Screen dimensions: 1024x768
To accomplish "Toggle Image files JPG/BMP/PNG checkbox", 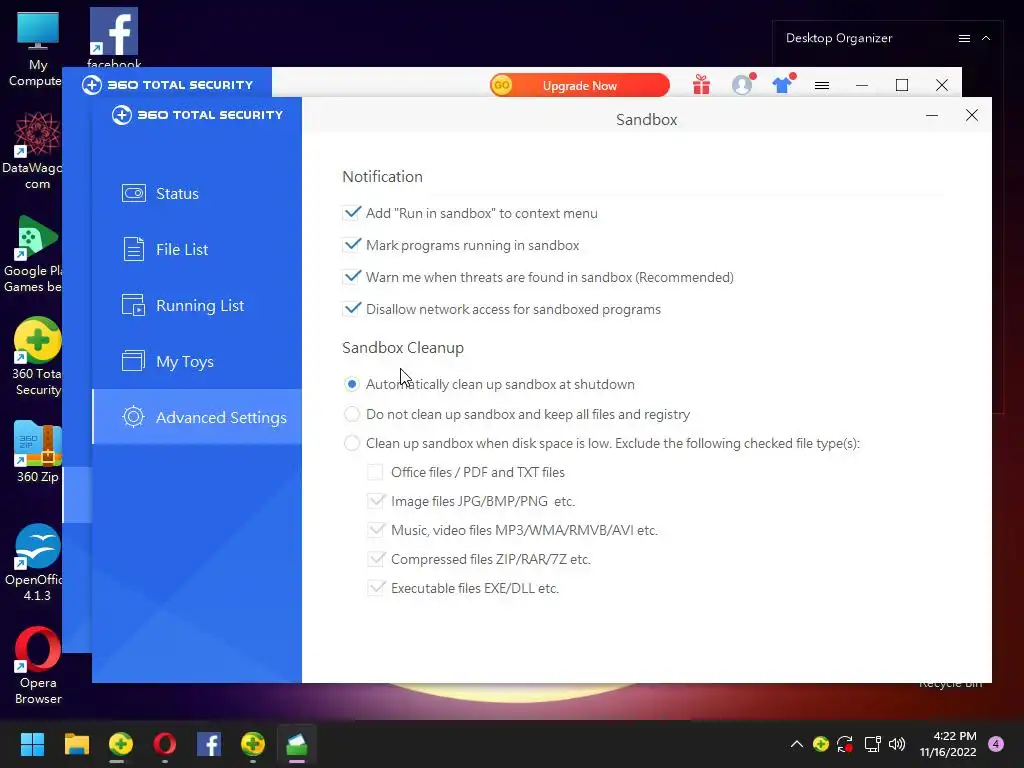I will tap(376, 501).
